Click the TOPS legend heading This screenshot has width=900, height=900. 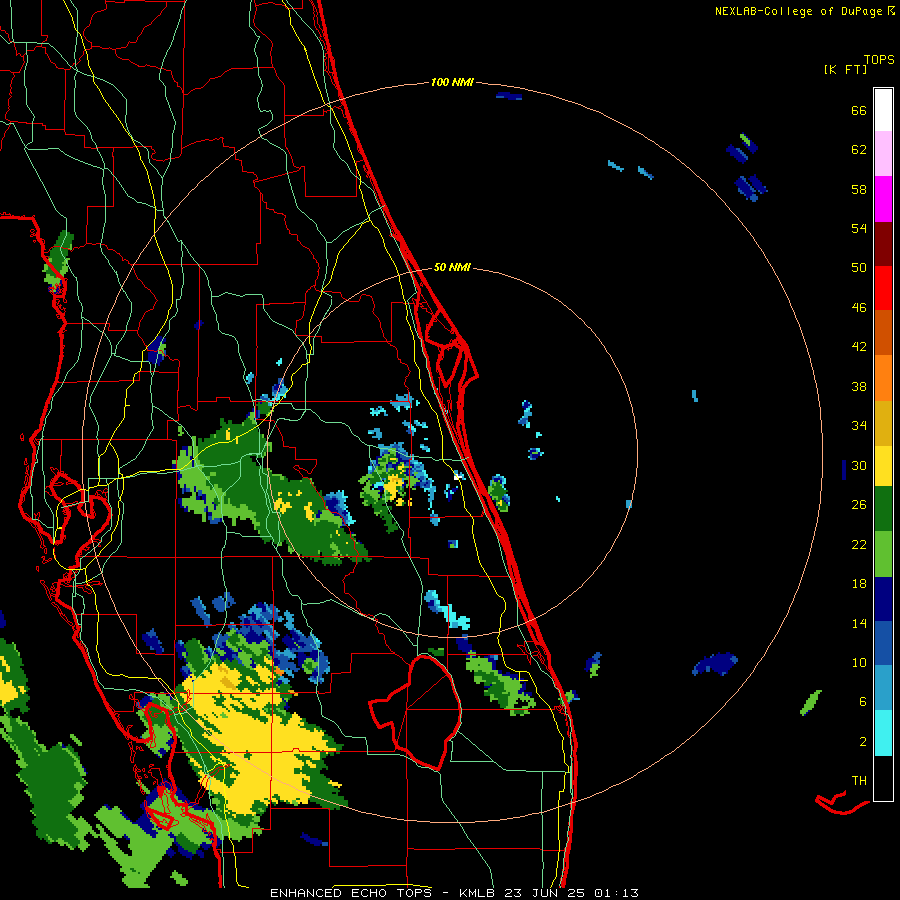879,59
